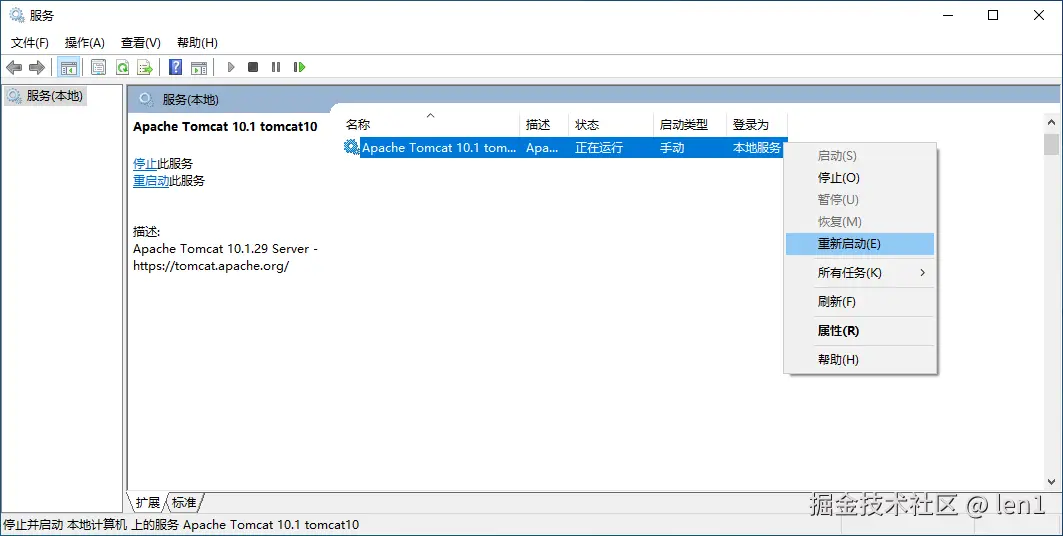Click the Pause Service toolbar icon
The image size is (1063, 536).
point(276,67)
